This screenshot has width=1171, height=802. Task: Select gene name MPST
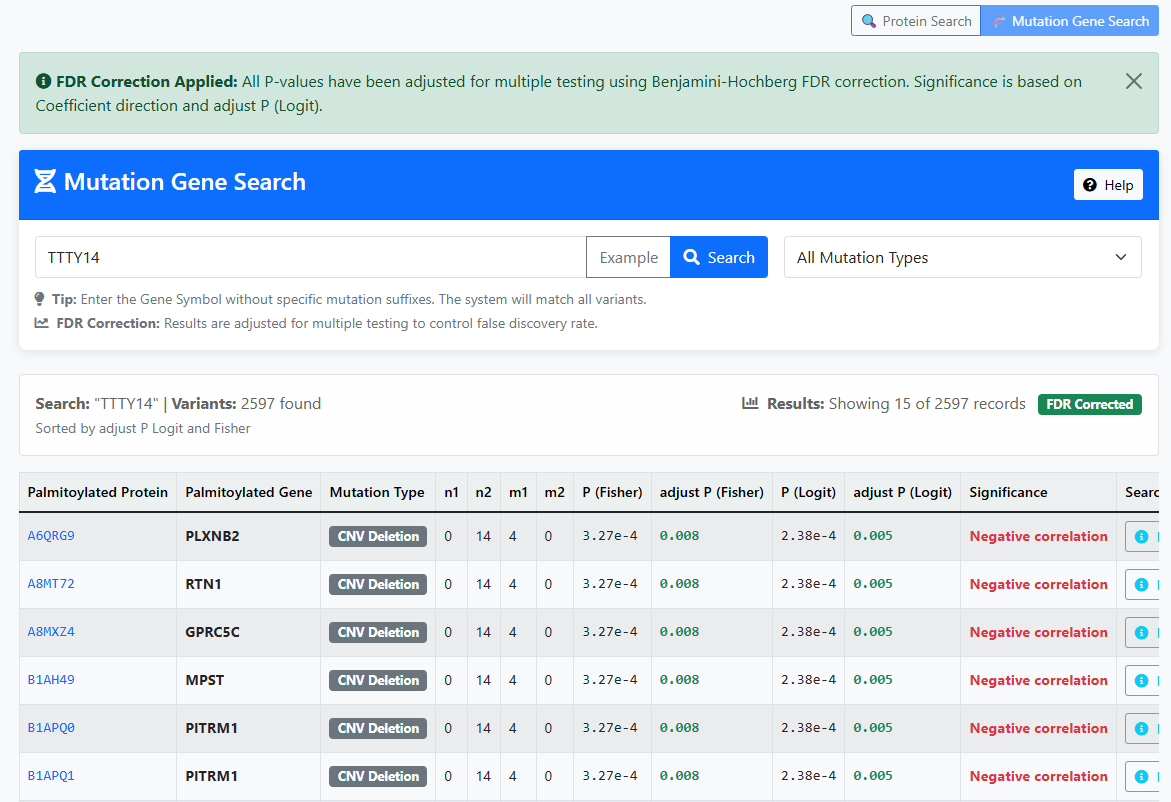pyautogui.click(x=205, y=680)
